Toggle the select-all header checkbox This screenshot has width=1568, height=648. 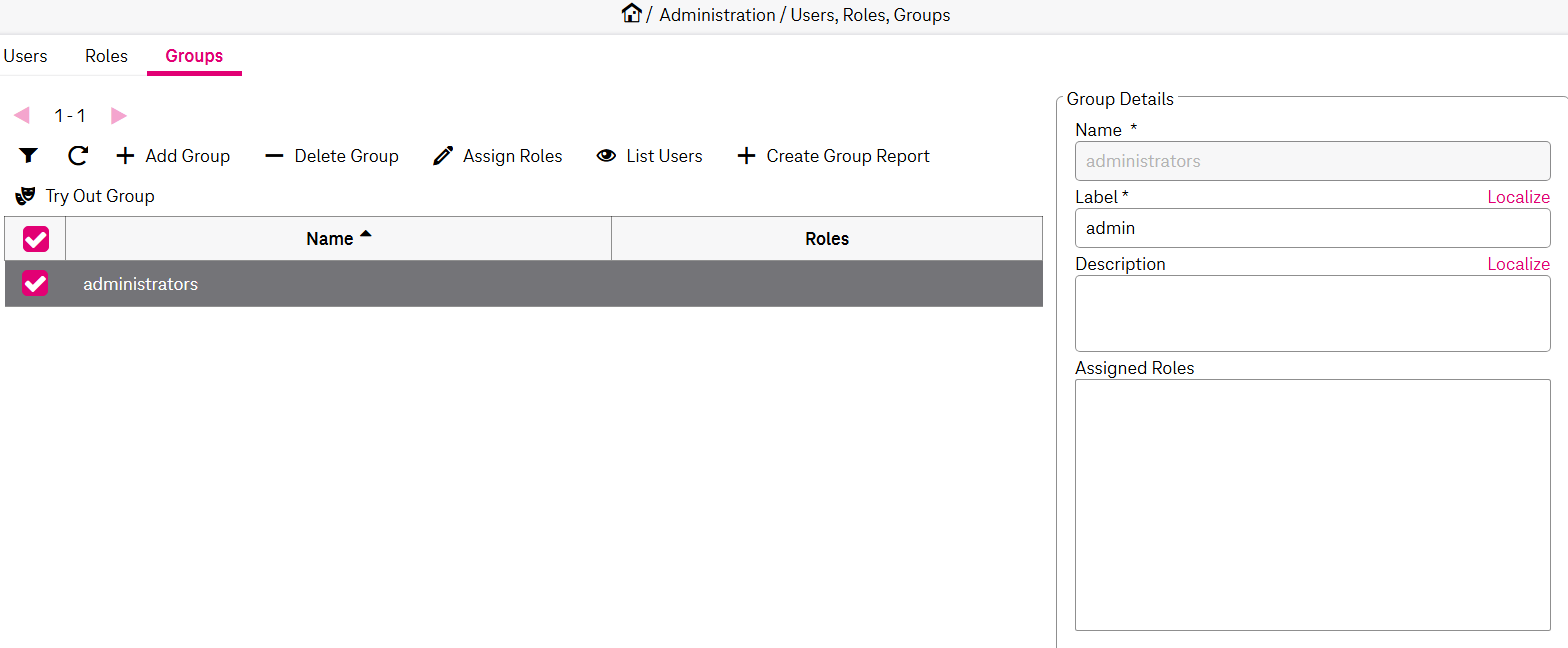(x=36, y=239)
